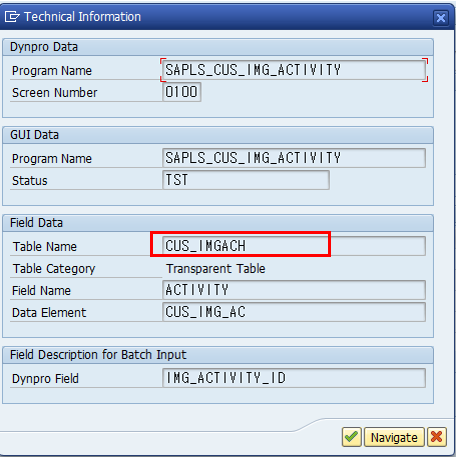Image resolution: width=456 pixels, height=457 pixels.
Task: Select the Data Element field CUS_IMG_AC
Action: (294, 312)
